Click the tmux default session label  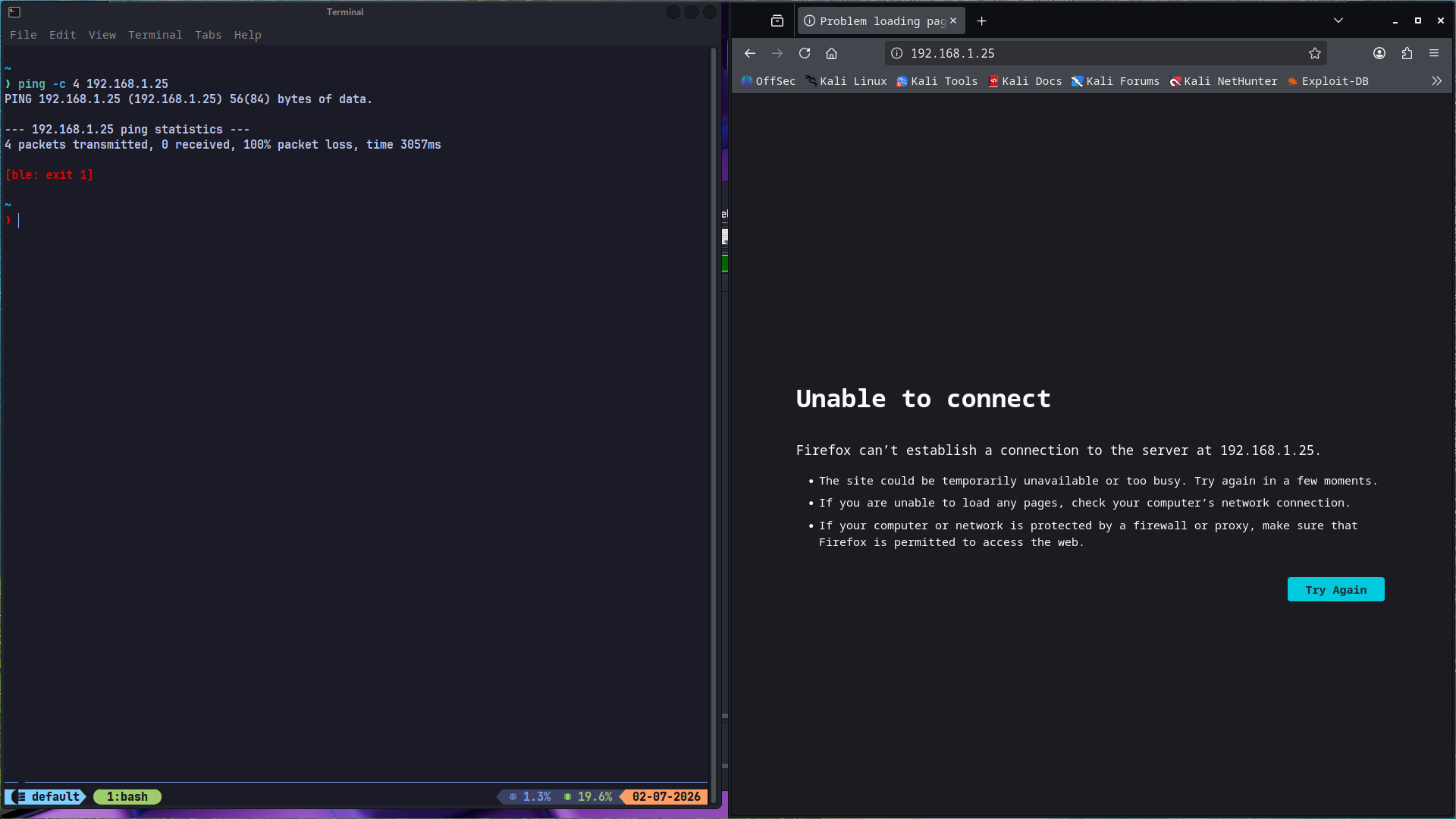(x=47, y=796)
